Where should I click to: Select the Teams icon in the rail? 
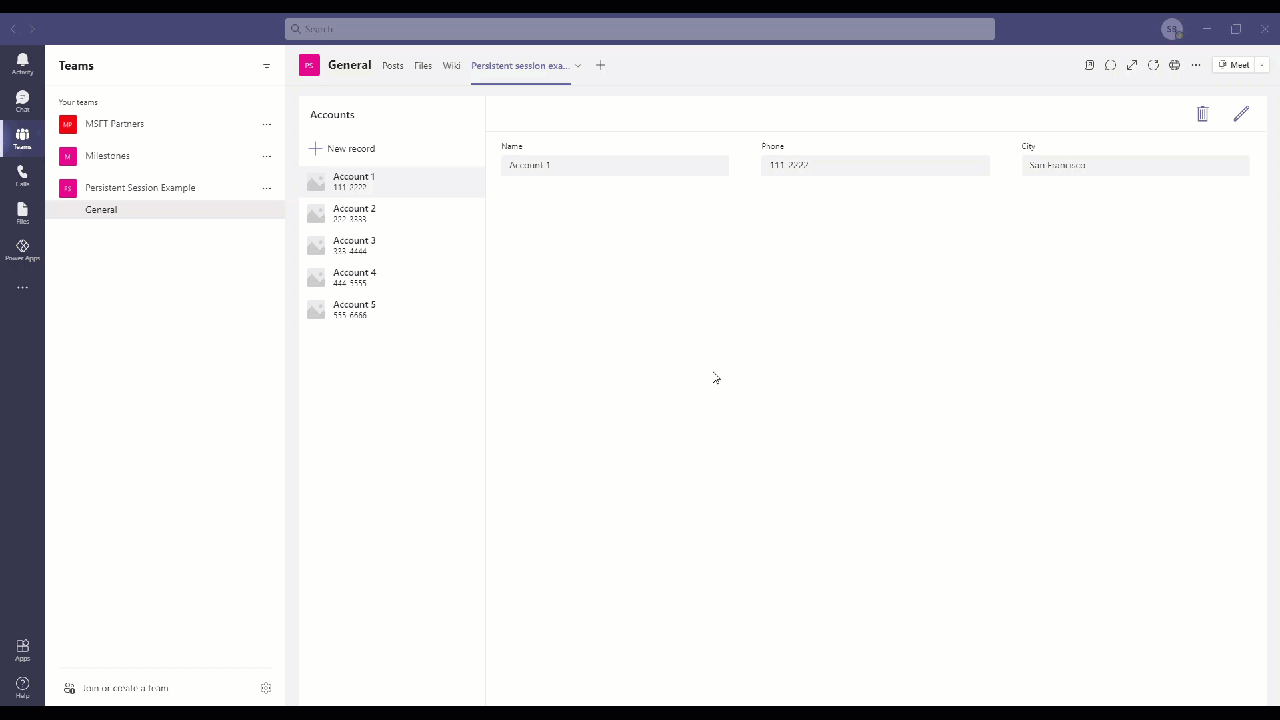(22, 138)
